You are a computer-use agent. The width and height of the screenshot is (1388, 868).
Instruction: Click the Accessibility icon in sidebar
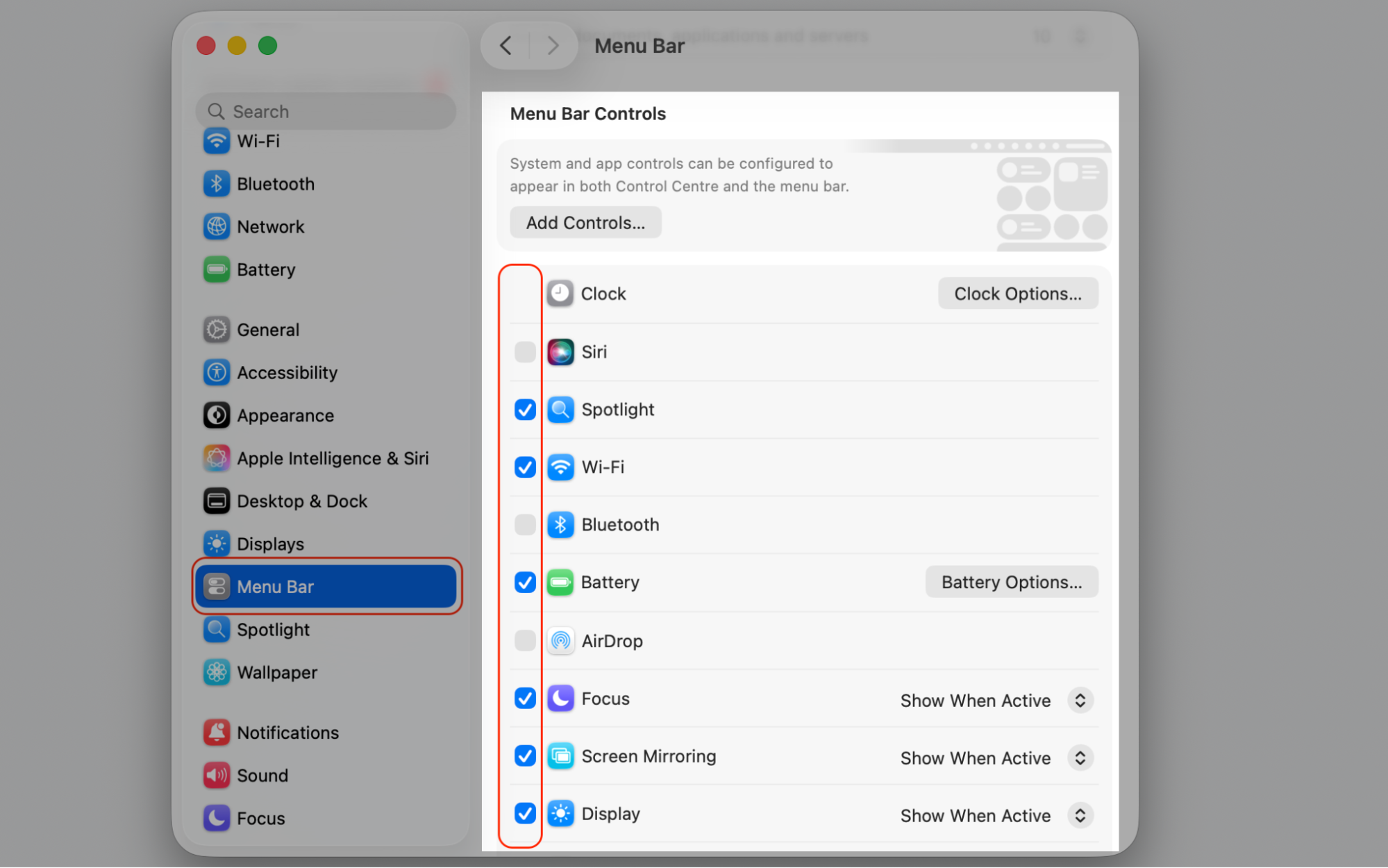(x=217, y=373)
